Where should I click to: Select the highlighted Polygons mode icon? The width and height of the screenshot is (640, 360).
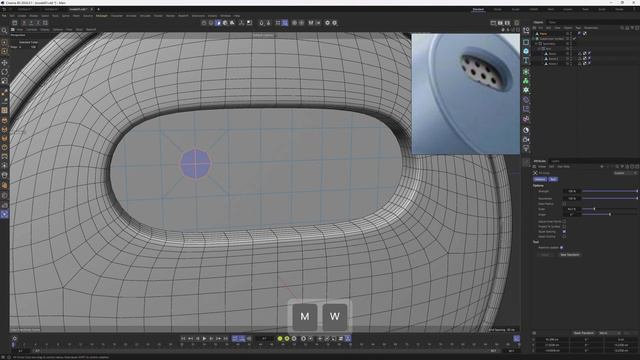tap(218, 23)
